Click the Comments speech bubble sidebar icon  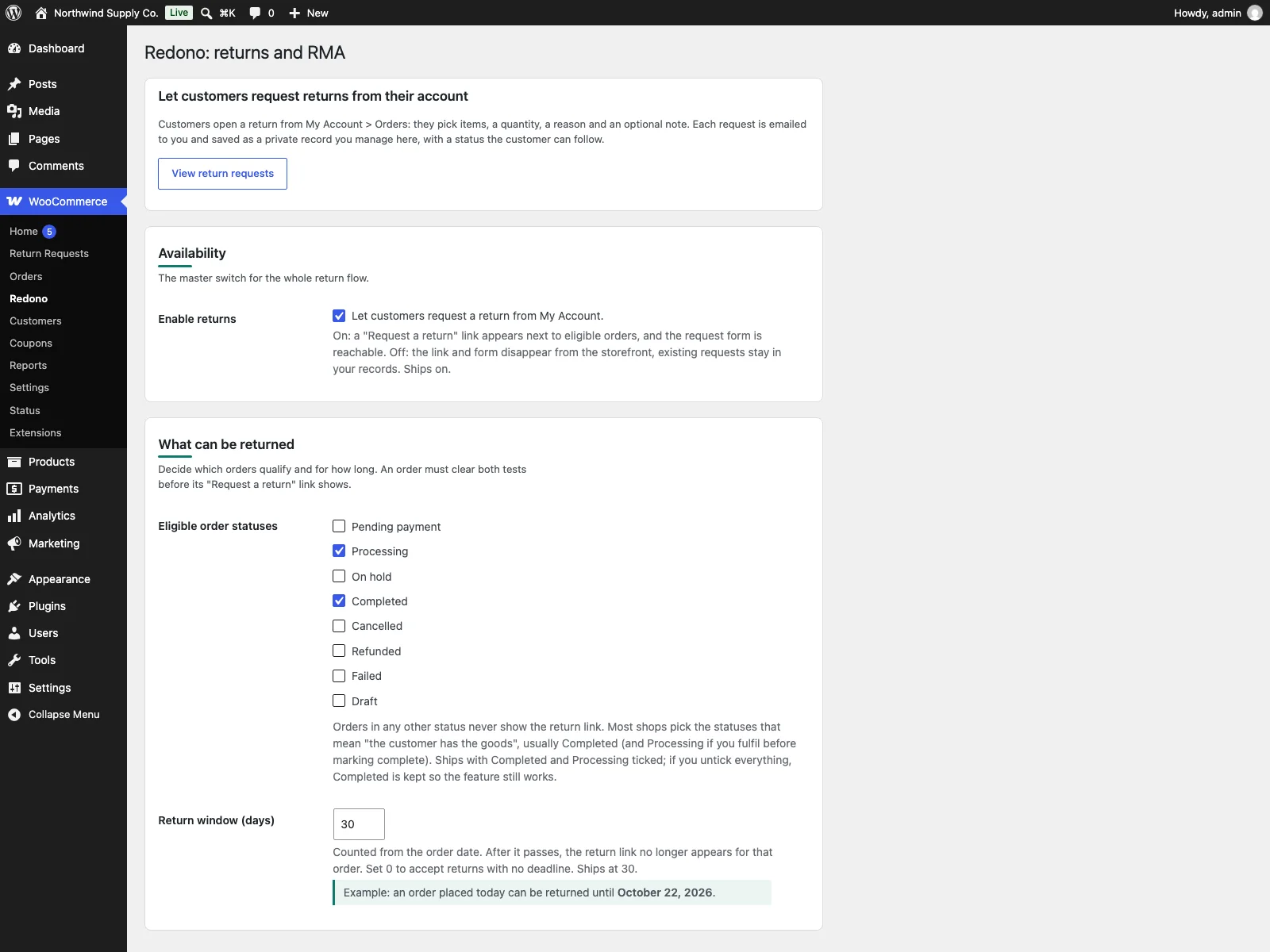[14, 166]
